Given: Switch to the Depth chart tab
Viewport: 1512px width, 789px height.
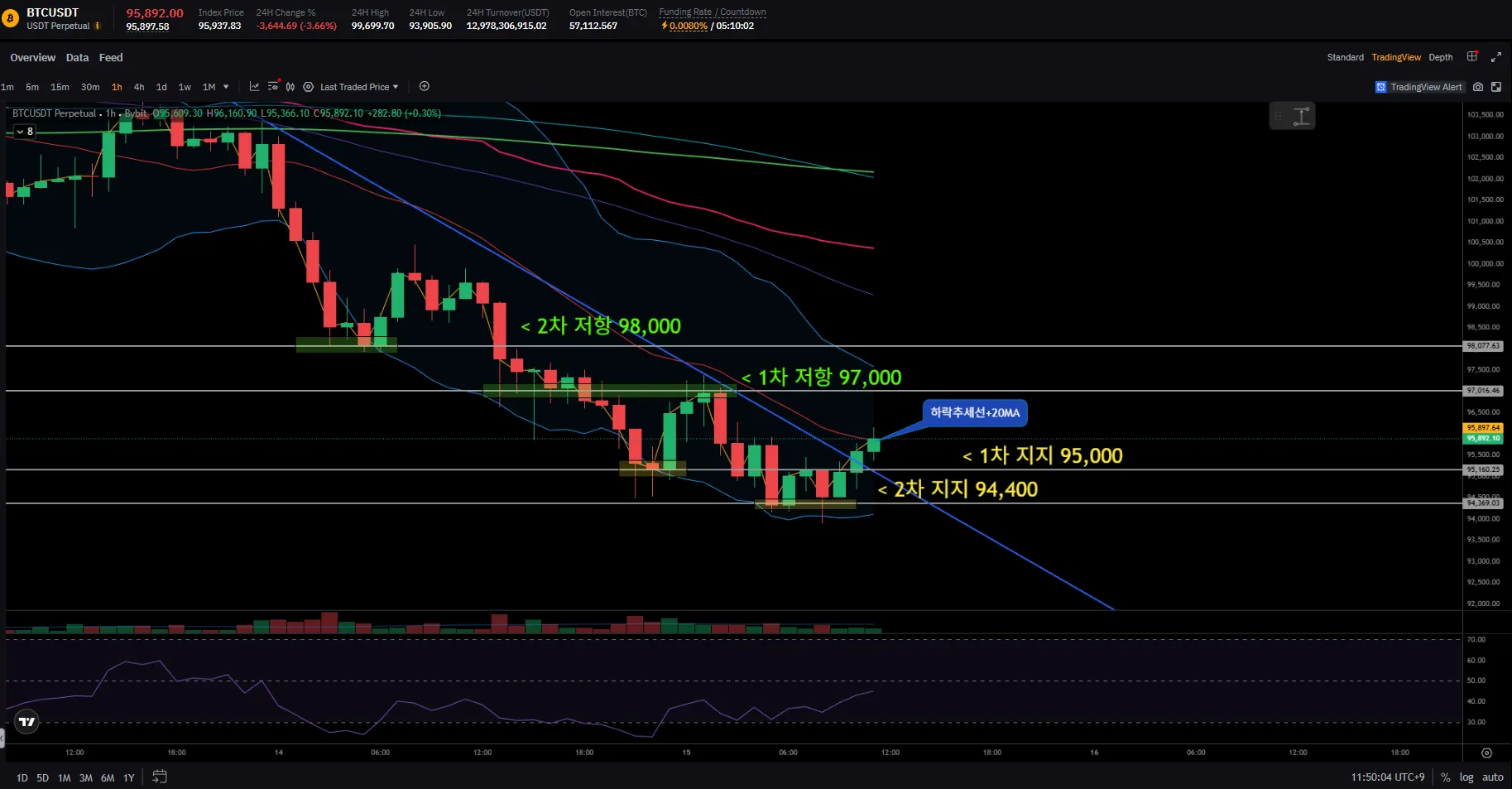Looking at the screenshot, I should [x=1440, y=57].
